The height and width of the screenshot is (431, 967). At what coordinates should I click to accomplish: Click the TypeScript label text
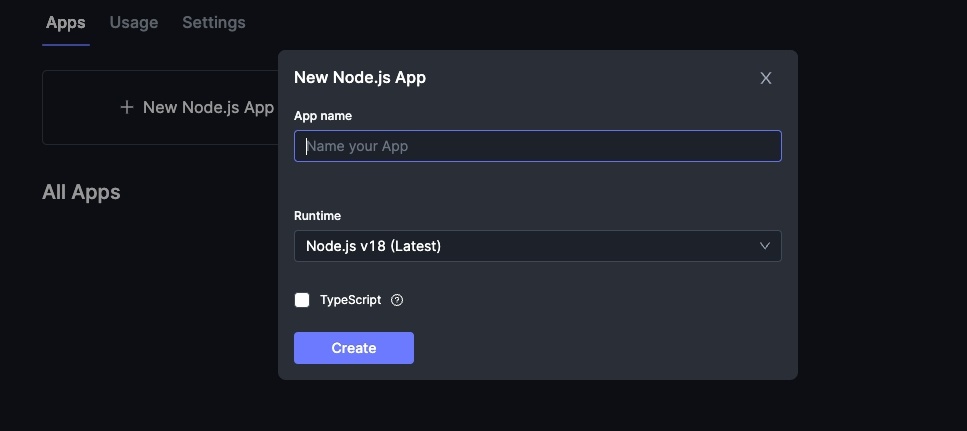pyautogui.click(x=350, y=300)
